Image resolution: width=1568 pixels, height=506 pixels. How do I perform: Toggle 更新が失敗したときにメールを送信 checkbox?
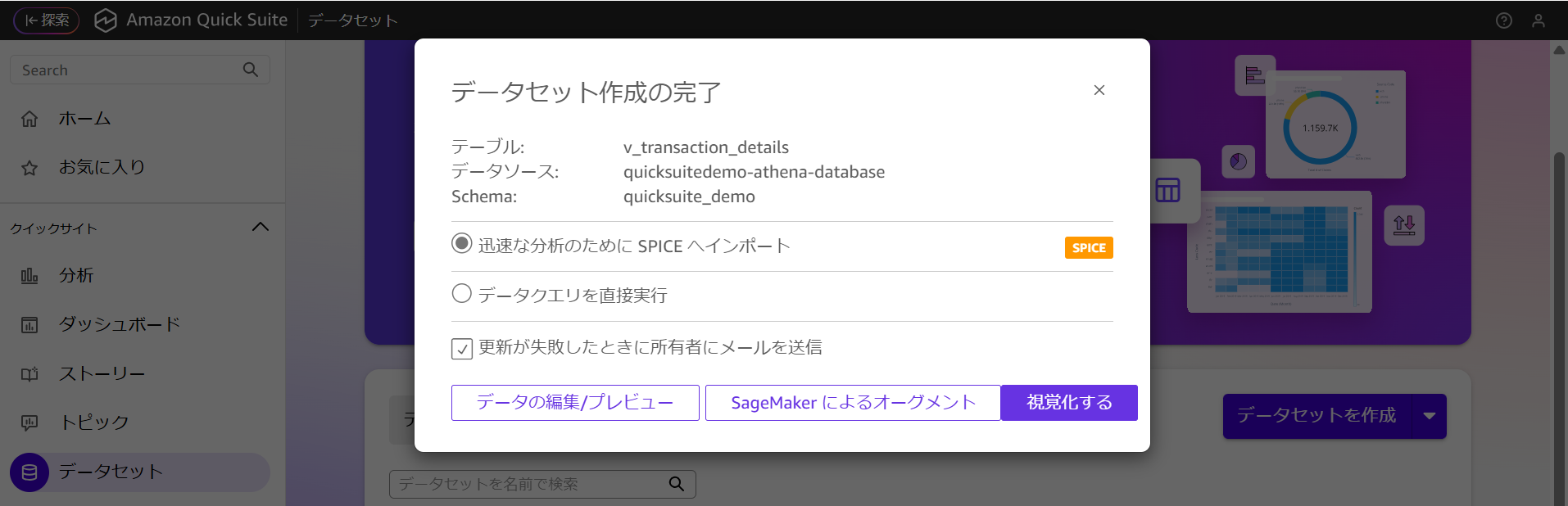pos(462,349)
